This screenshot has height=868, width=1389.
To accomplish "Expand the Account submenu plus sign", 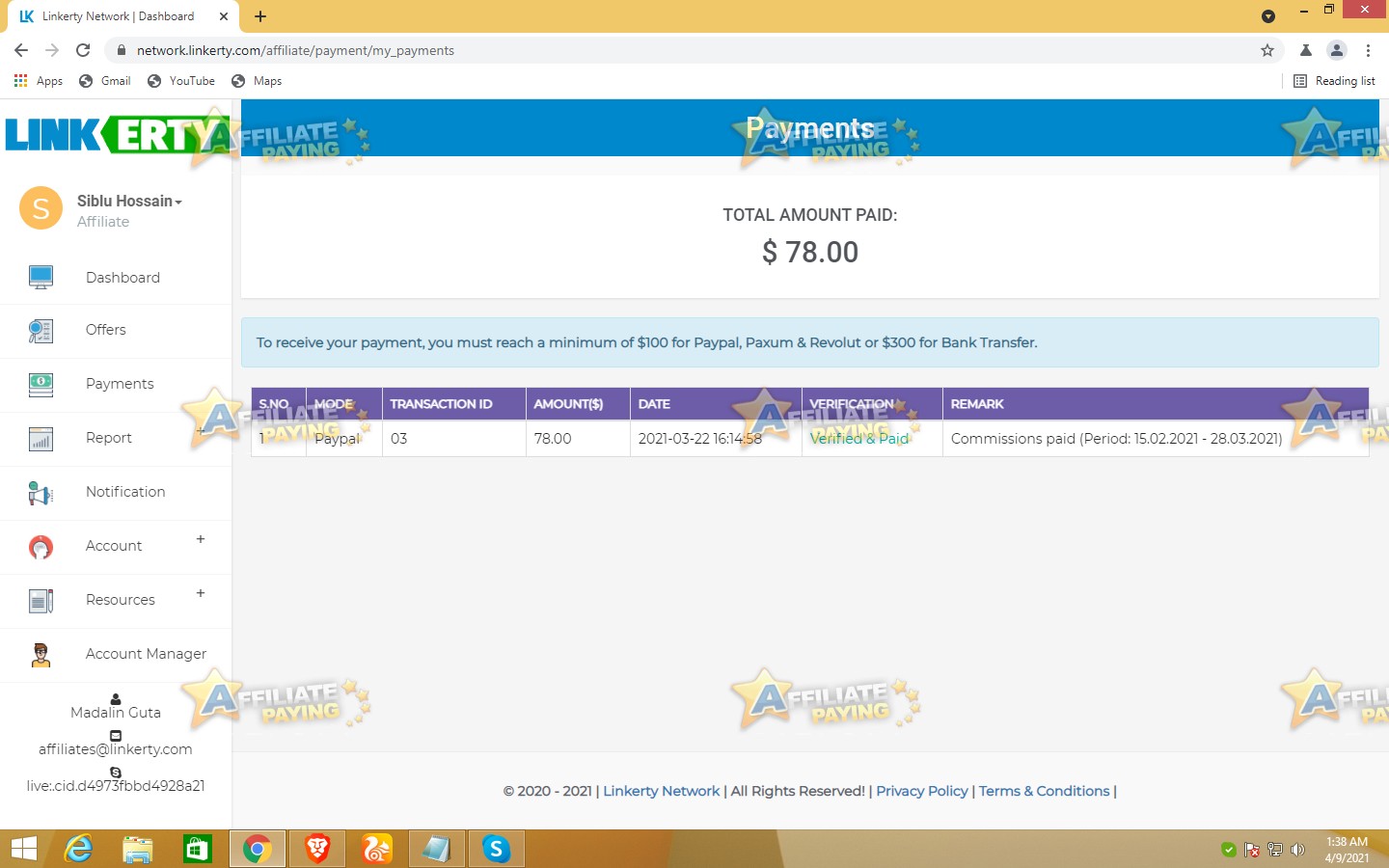I will tap(201, 539).
